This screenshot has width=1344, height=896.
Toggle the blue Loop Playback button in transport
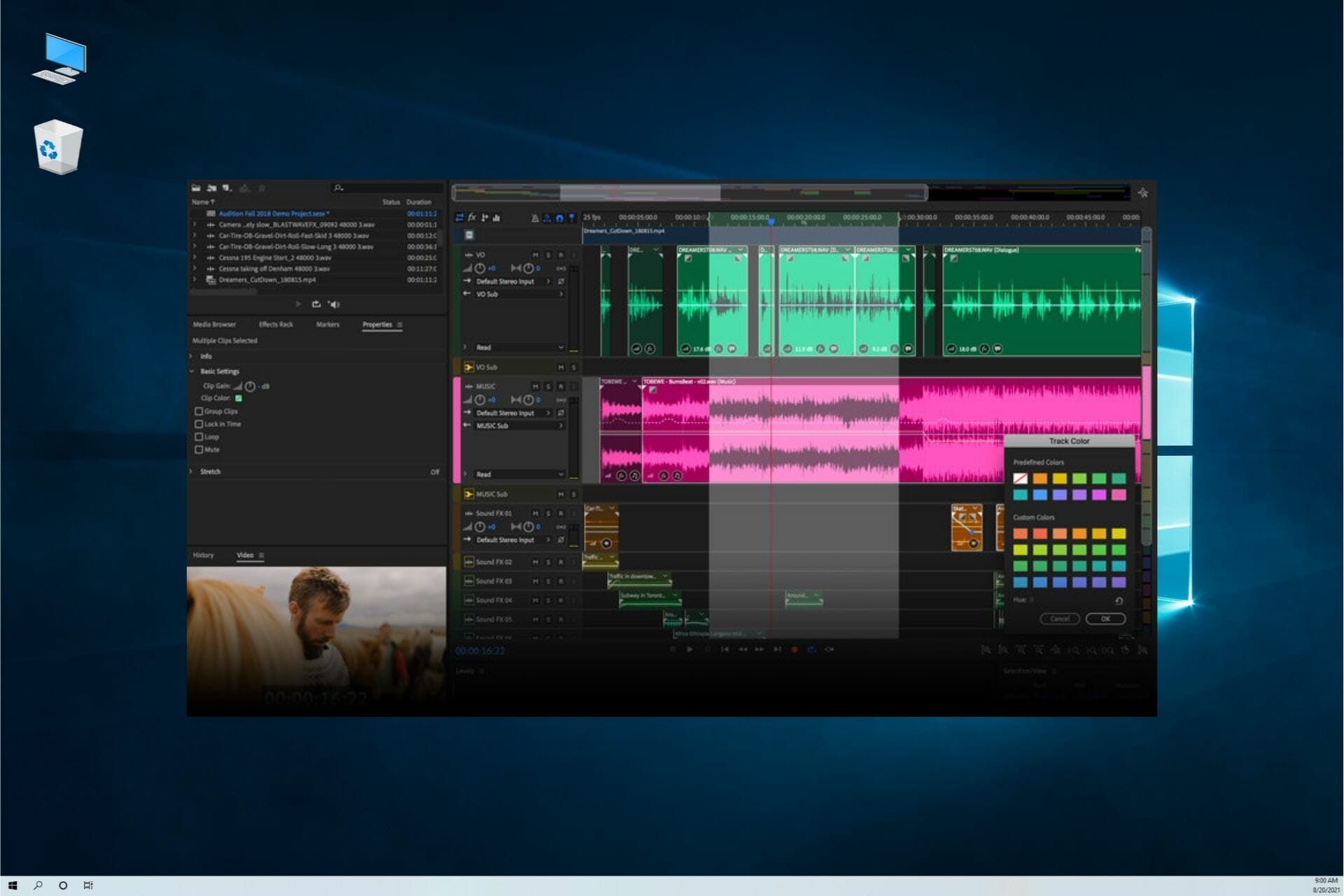pos(812,649)
